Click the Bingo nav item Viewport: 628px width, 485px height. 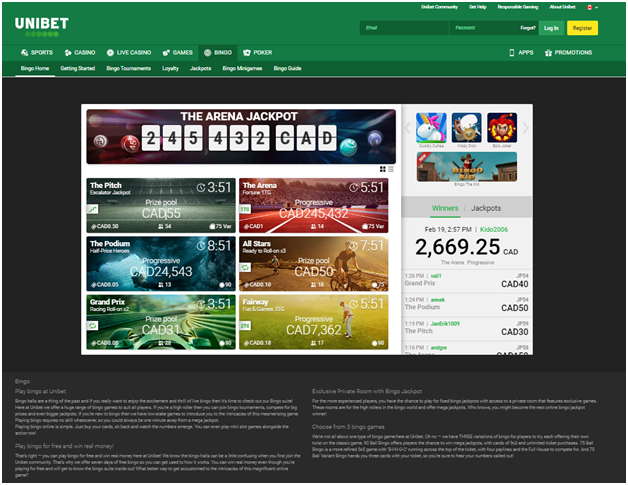tap(218, 52)
